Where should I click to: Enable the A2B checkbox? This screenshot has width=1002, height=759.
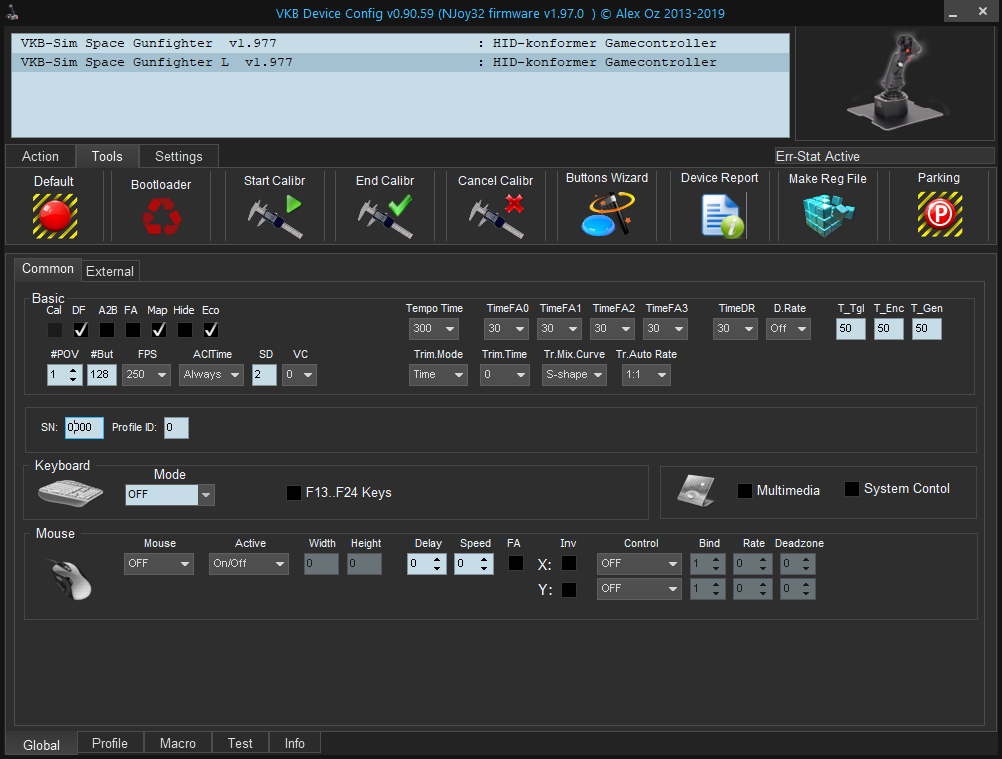107,330
